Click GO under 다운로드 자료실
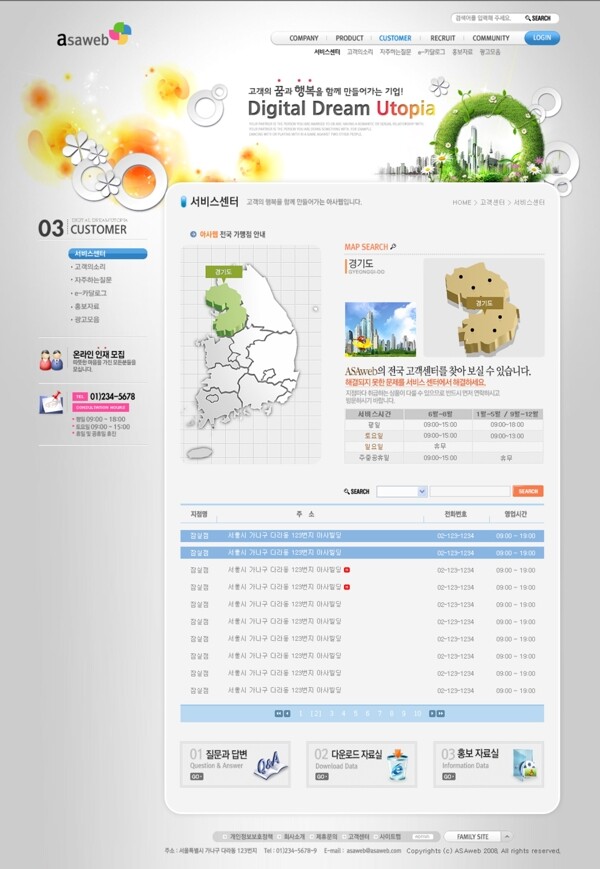The height and width of the screenshot is (869, 600). click(322, 776)
